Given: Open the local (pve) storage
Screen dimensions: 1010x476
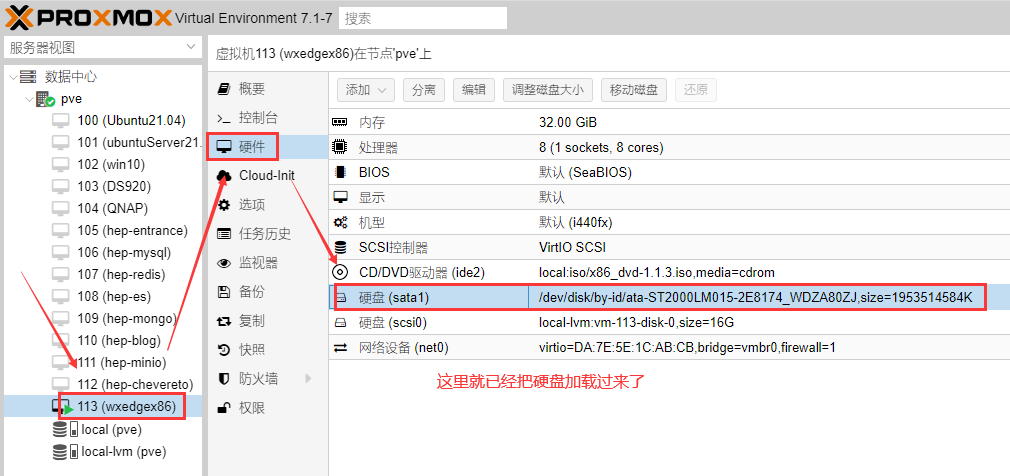Looking at the screenshot, I should [x=111, y=429].
